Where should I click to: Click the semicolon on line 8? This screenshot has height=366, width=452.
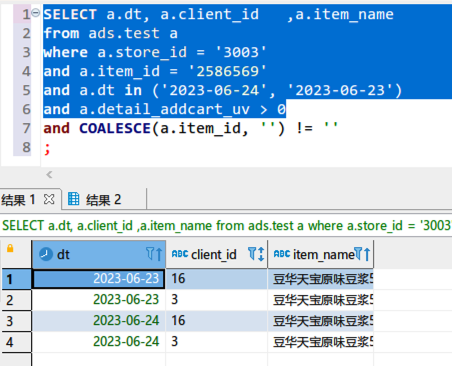click(47, 149)
